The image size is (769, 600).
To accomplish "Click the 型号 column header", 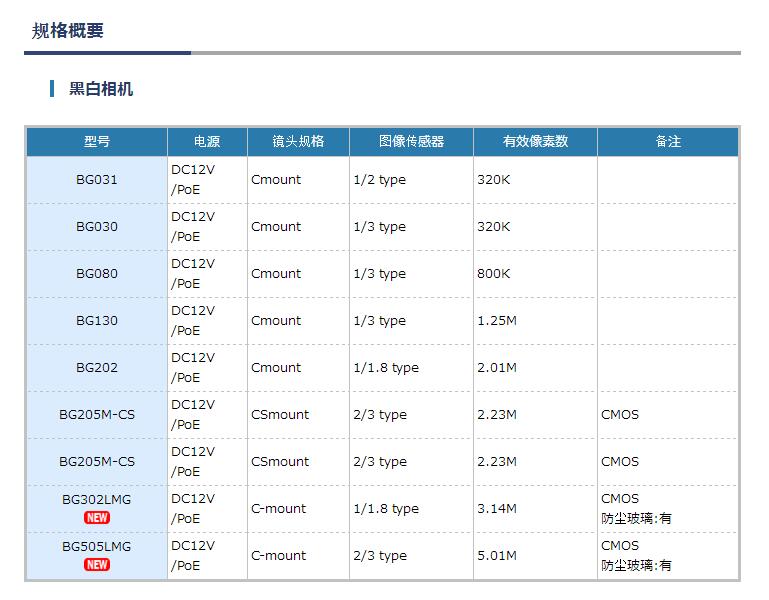I will coord(97,142).
